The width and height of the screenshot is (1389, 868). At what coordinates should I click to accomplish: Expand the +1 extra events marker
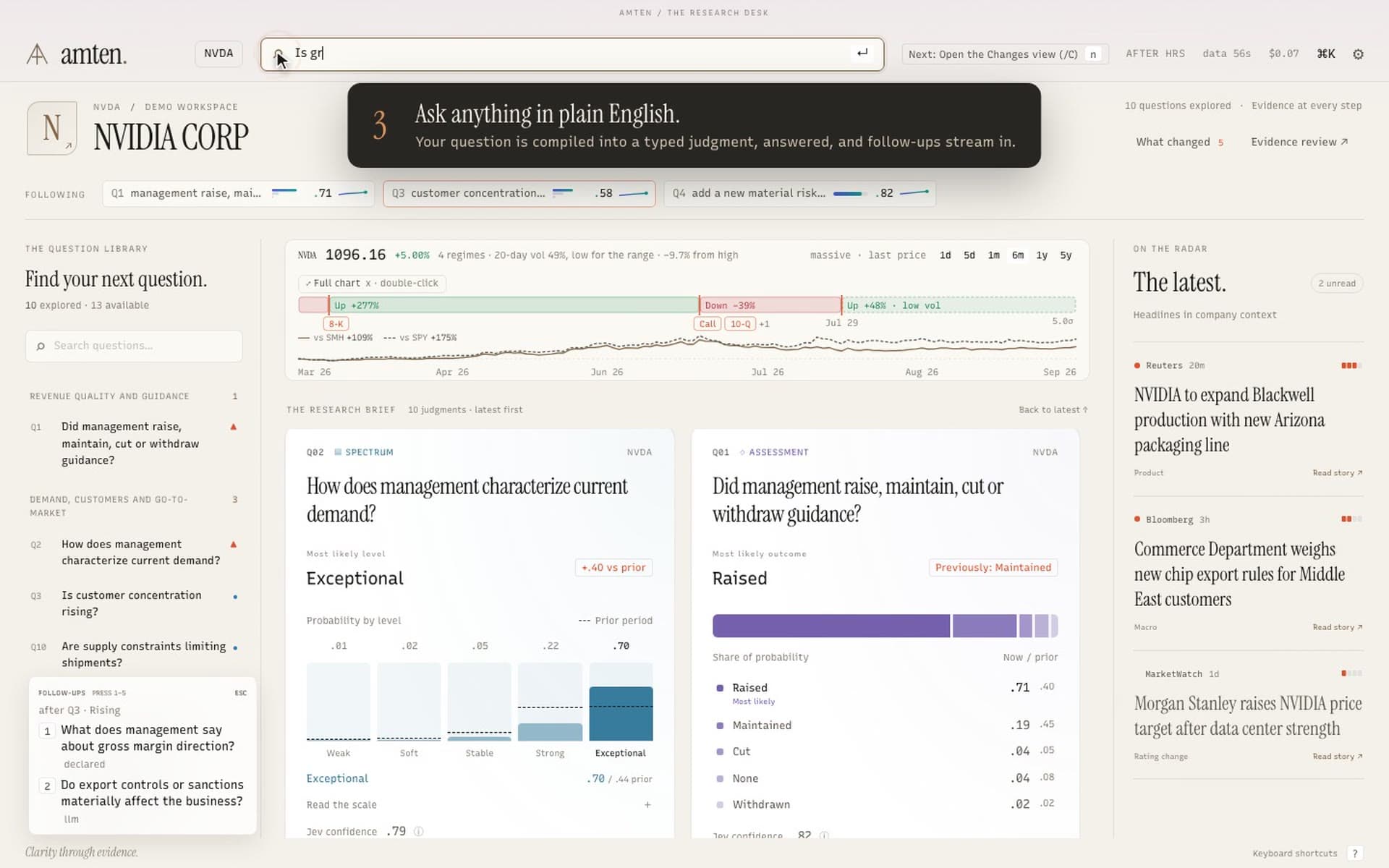click(x=764, y=324)
